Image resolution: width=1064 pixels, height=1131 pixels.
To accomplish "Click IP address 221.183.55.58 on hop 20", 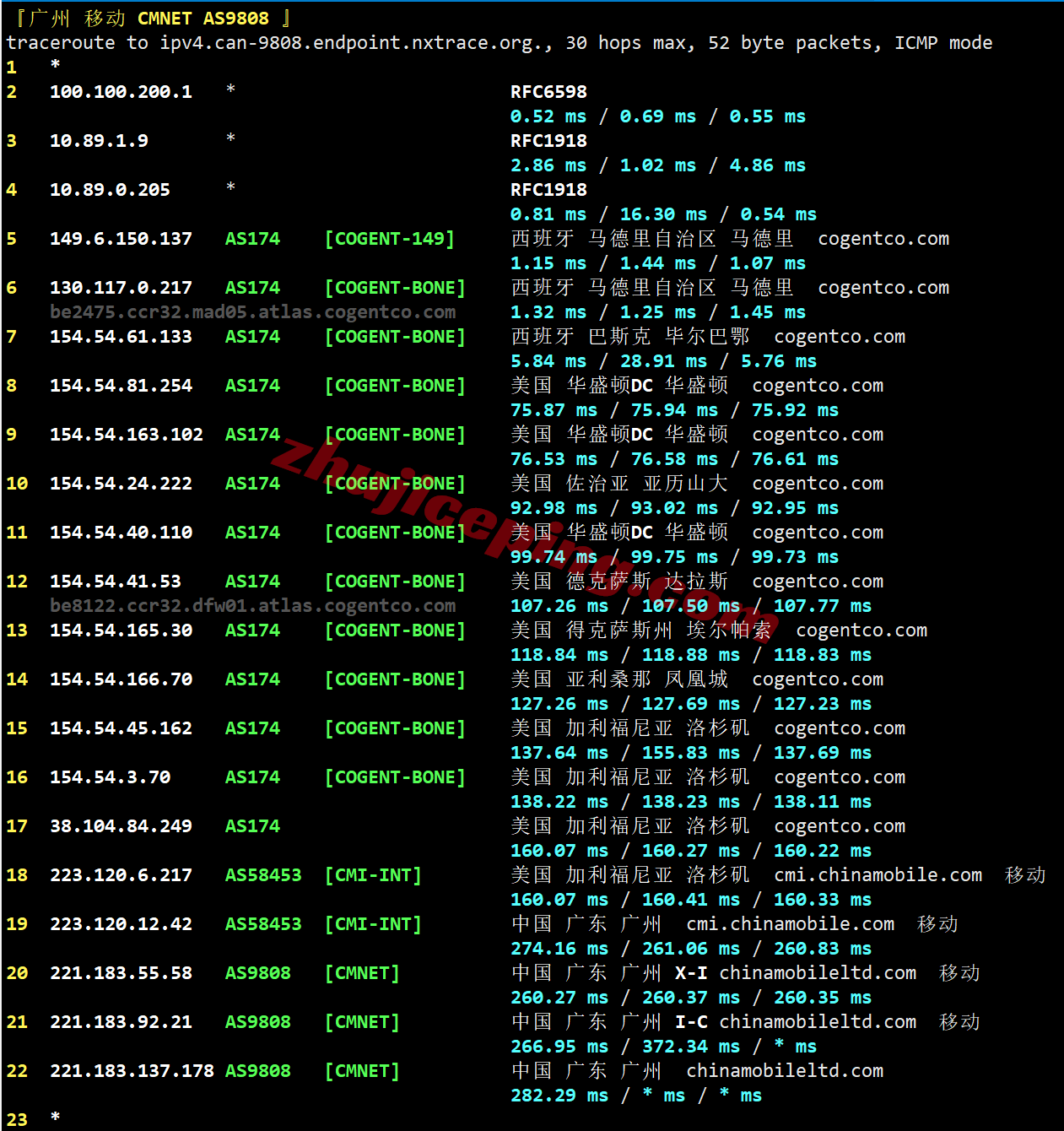I will pyautogui.click(x=121, y=973).
